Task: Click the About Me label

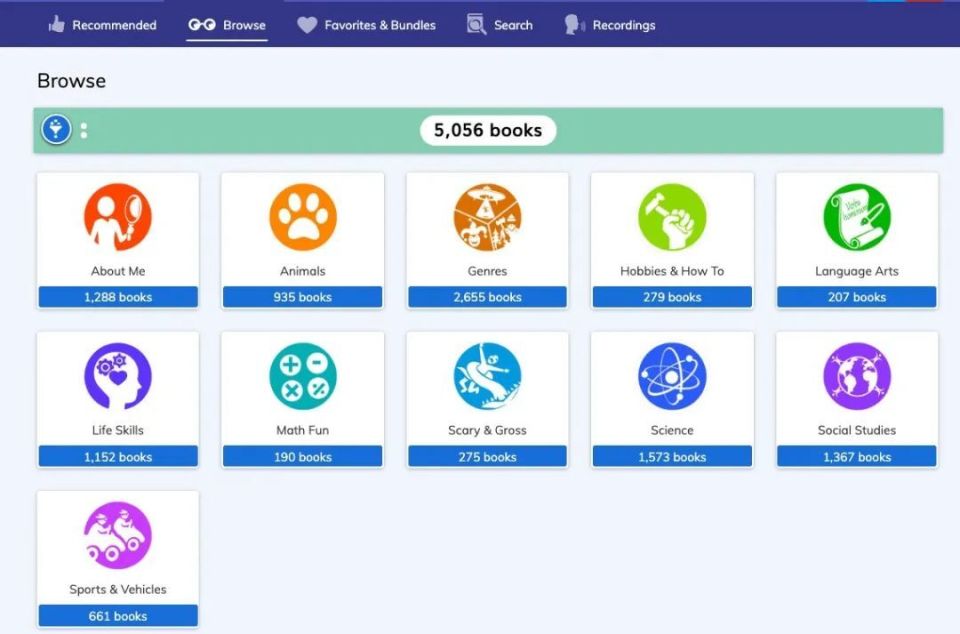Action: pos(118,271)
